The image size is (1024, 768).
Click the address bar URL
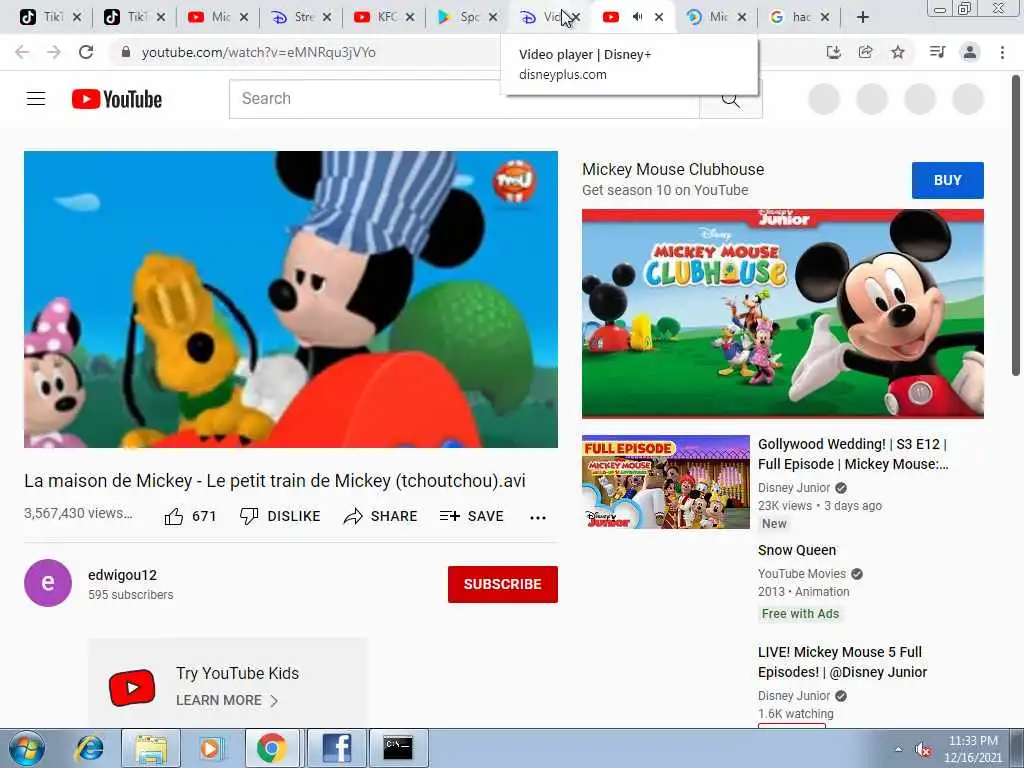[x=259, y=52]
